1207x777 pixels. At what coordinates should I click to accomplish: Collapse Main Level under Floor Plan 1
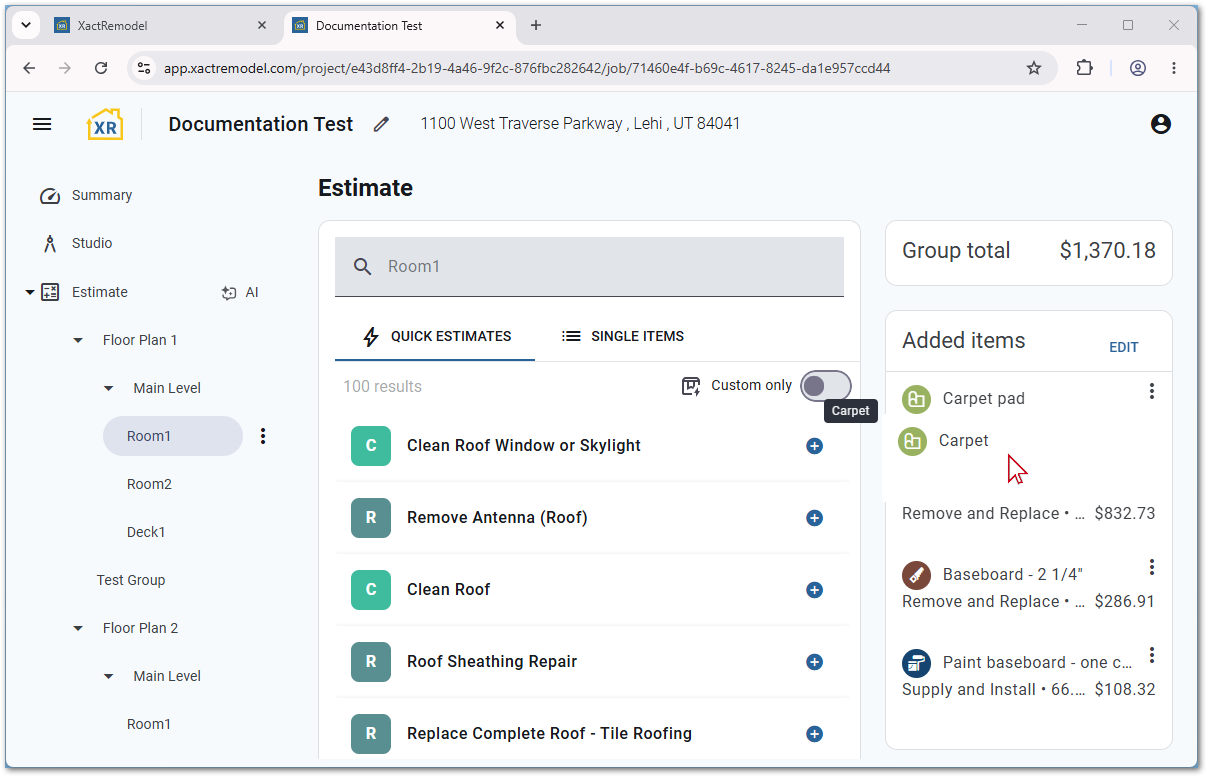[109, 388]
